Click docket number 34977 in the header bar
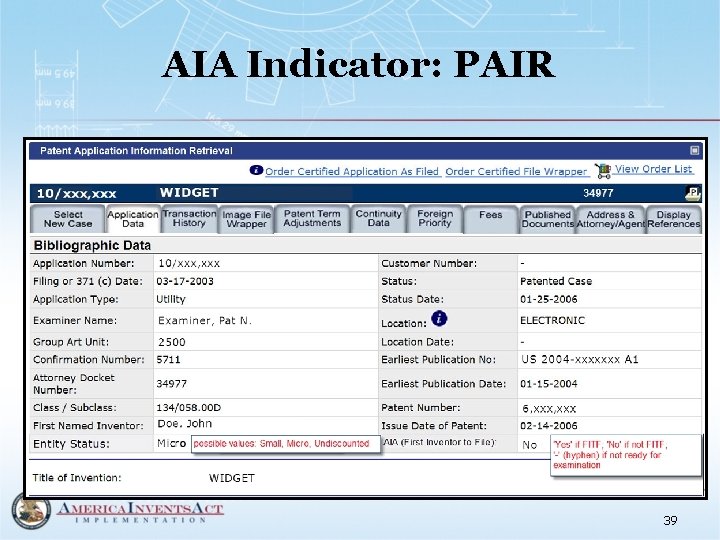Viewport: 720px width, 540px height. tap(598, 193)
